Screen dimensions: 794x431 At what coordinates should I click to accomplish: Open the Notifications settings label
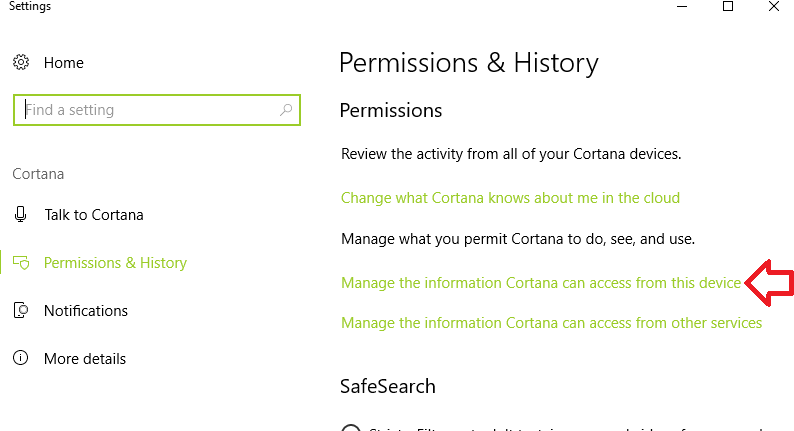point(86,310)
